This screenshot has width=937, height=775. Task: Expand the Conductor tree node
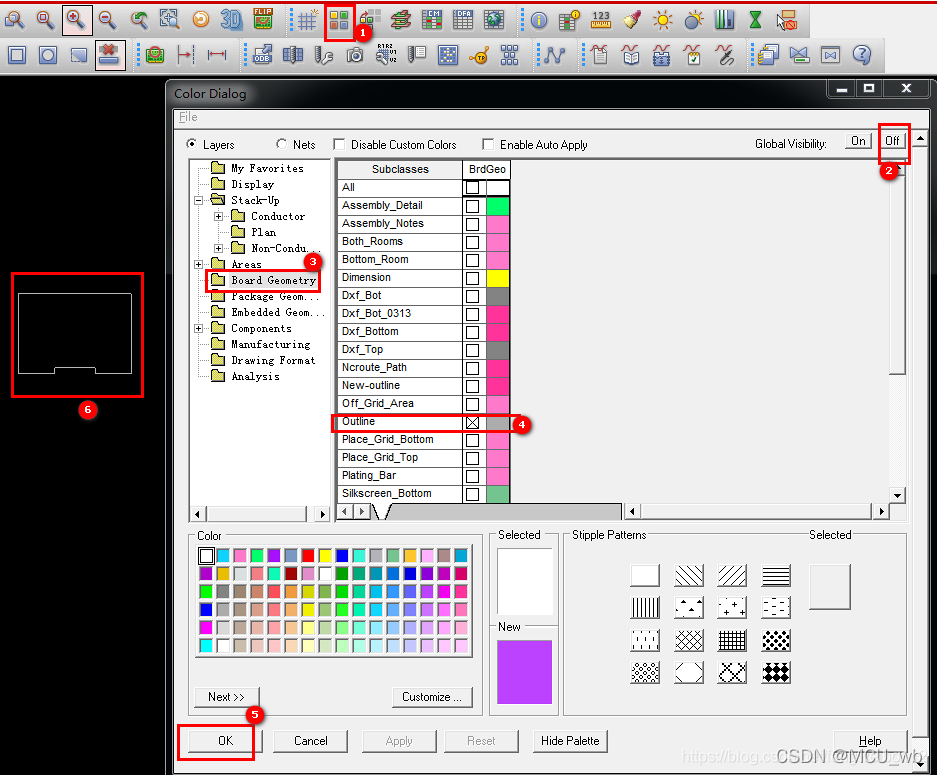coord(218,216)
